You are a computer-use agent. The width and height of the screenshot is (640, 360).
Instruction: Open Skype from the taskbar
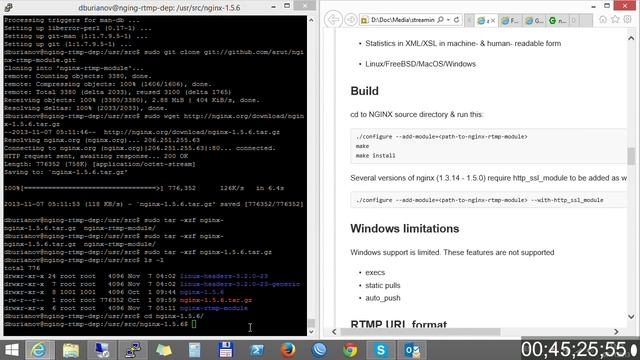pyautogui.click(x=381, y=350)
